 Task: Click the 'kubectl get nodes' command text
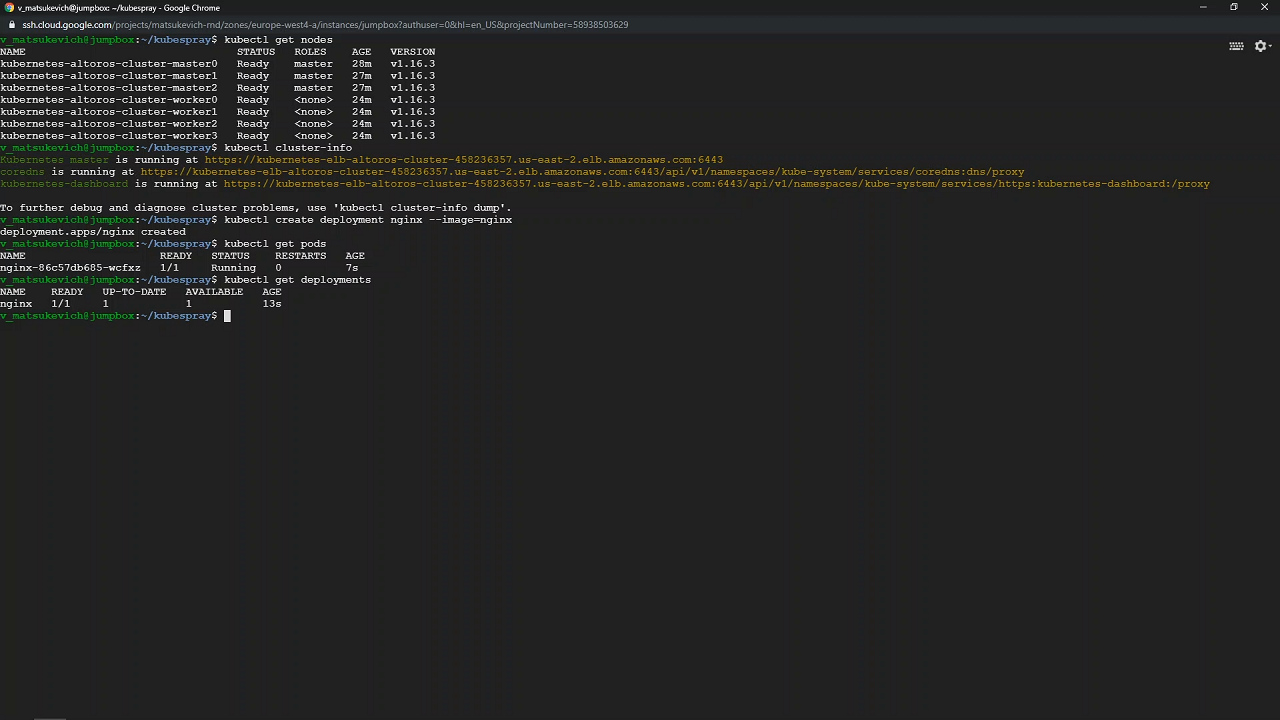pyautogui.click(x=278, y=40)
